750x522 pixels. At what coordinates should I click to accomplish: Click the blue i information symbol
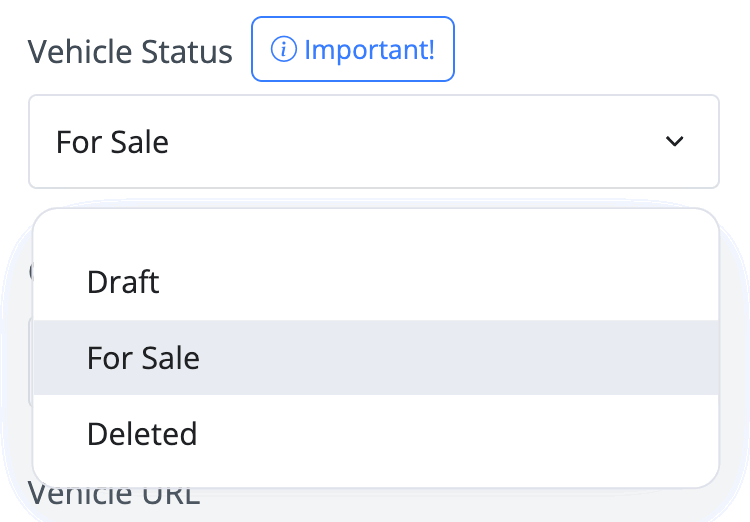click(284, 49)
